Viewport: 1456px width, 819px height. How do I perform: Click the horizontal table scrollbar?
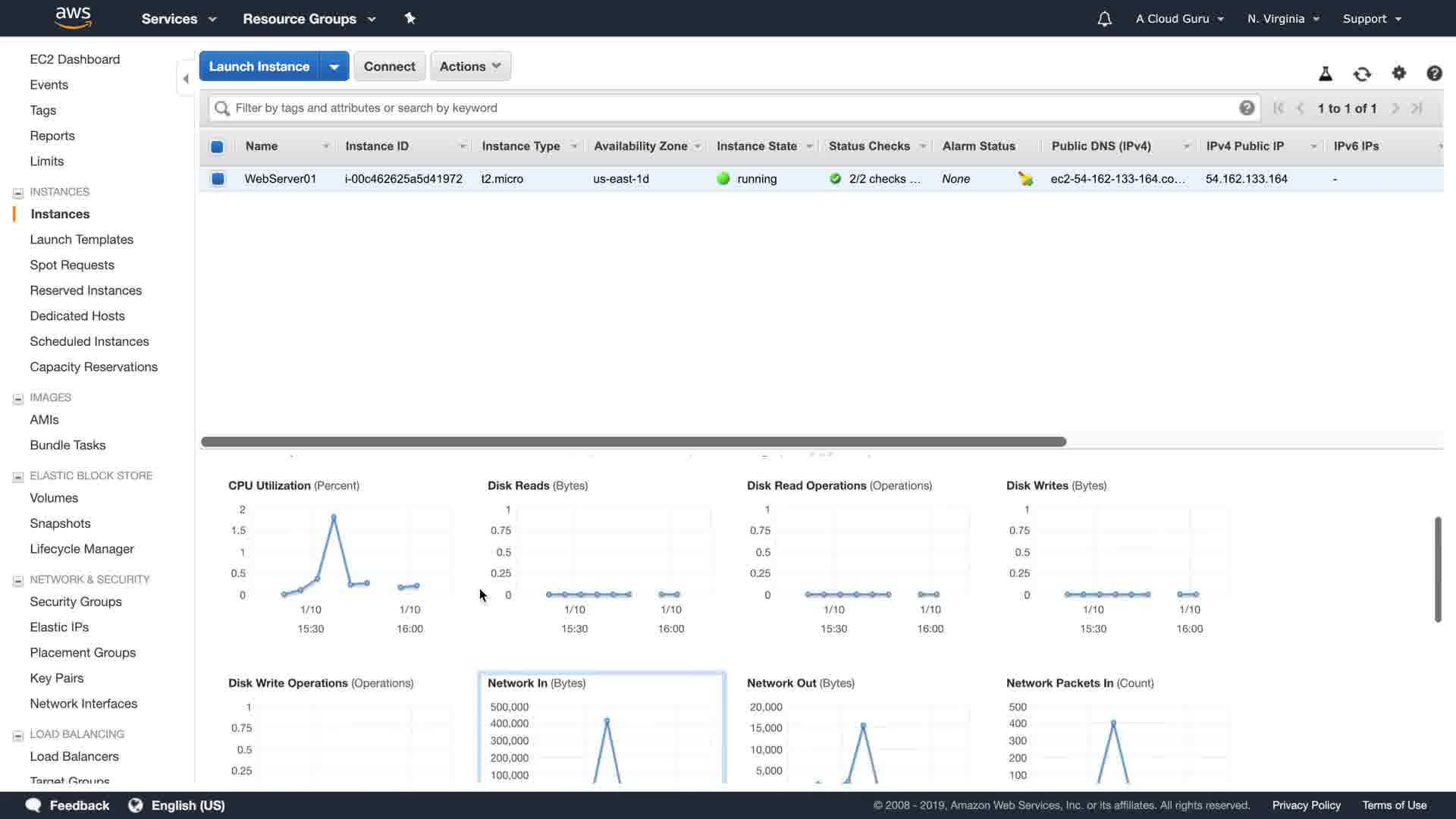coord(633,441)
